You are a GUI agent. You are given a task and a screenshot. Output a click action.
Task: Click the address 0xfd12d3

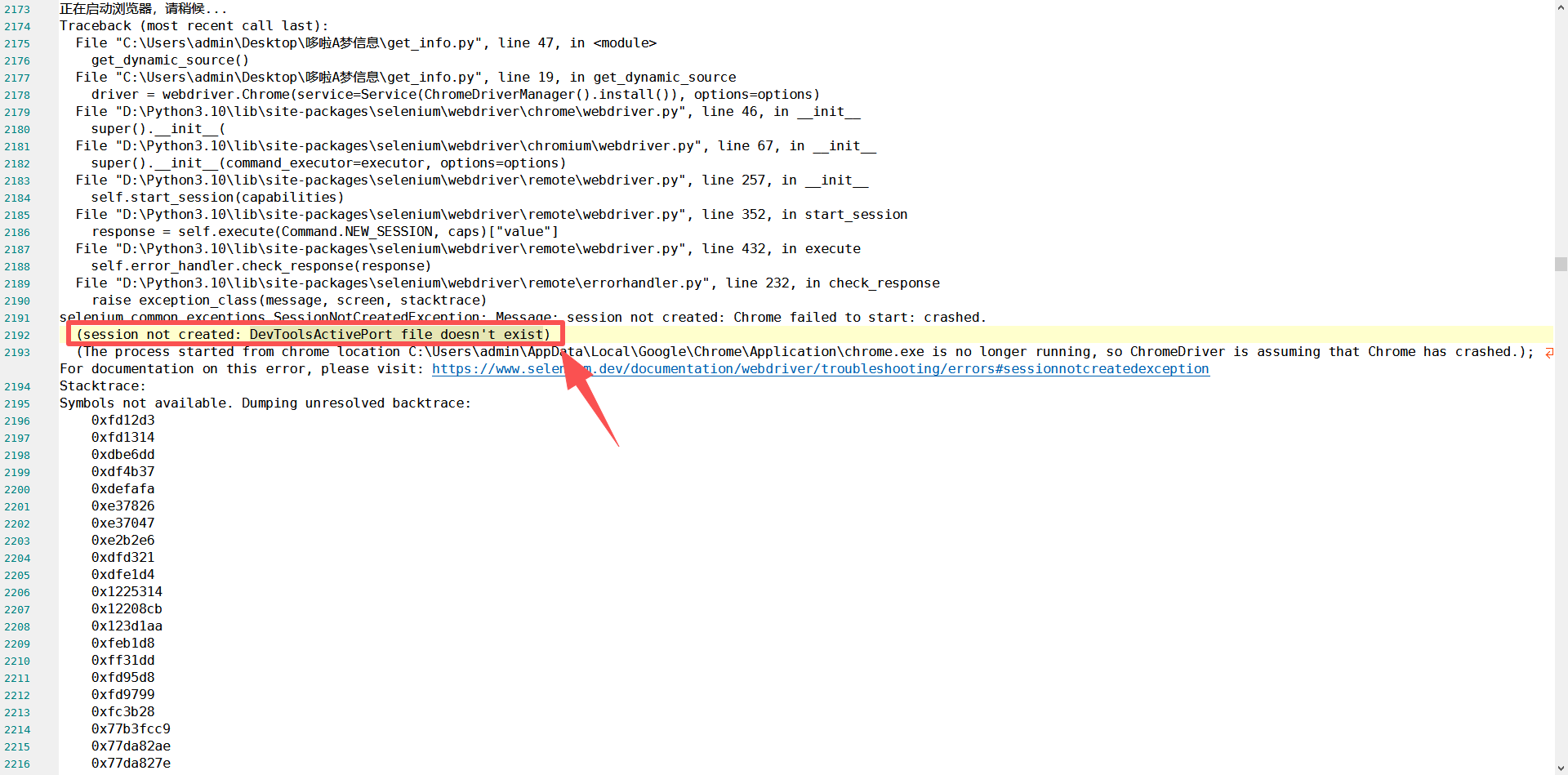[122, 421]
